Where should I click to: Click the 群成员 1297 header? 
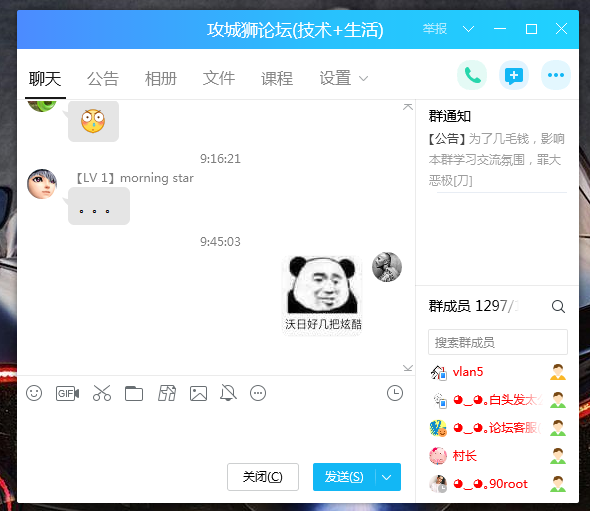click(473, 307)
